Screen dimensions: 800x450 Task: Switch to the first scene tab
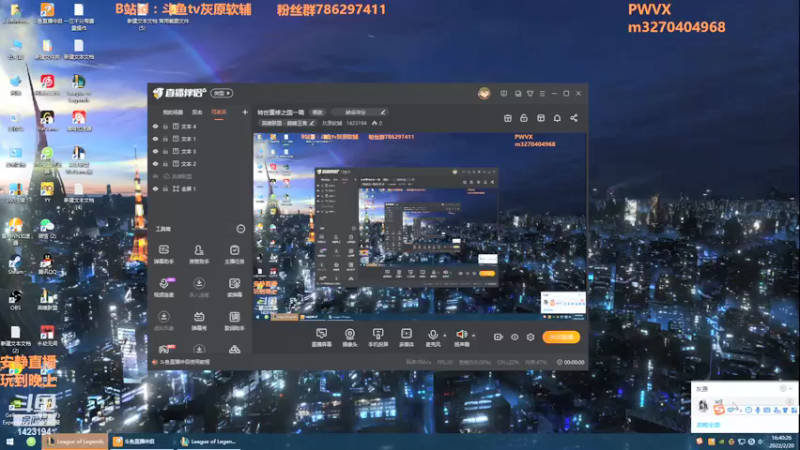point(173,112)
